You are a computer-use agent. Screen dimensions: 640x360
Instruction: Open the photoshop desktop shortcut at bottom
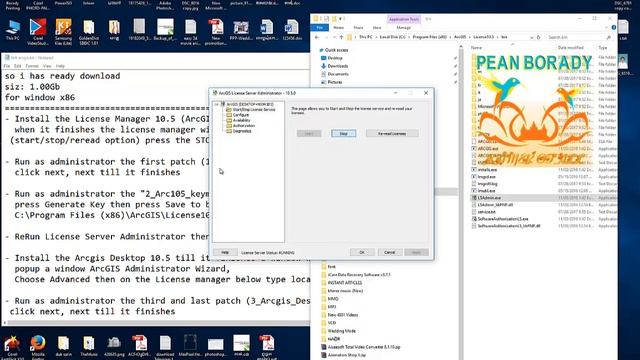[216, 346]
